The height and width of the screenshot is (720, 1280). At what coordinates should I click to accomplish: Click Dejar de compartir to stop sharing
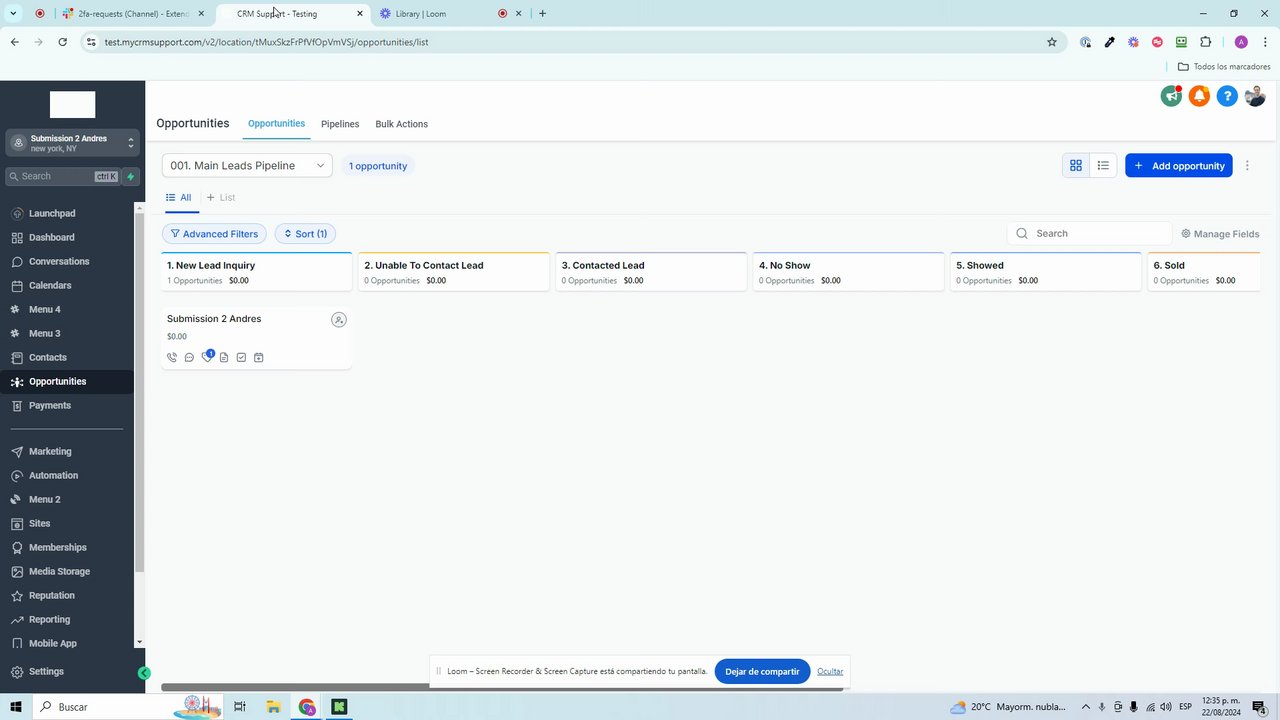tap(762, 672)
